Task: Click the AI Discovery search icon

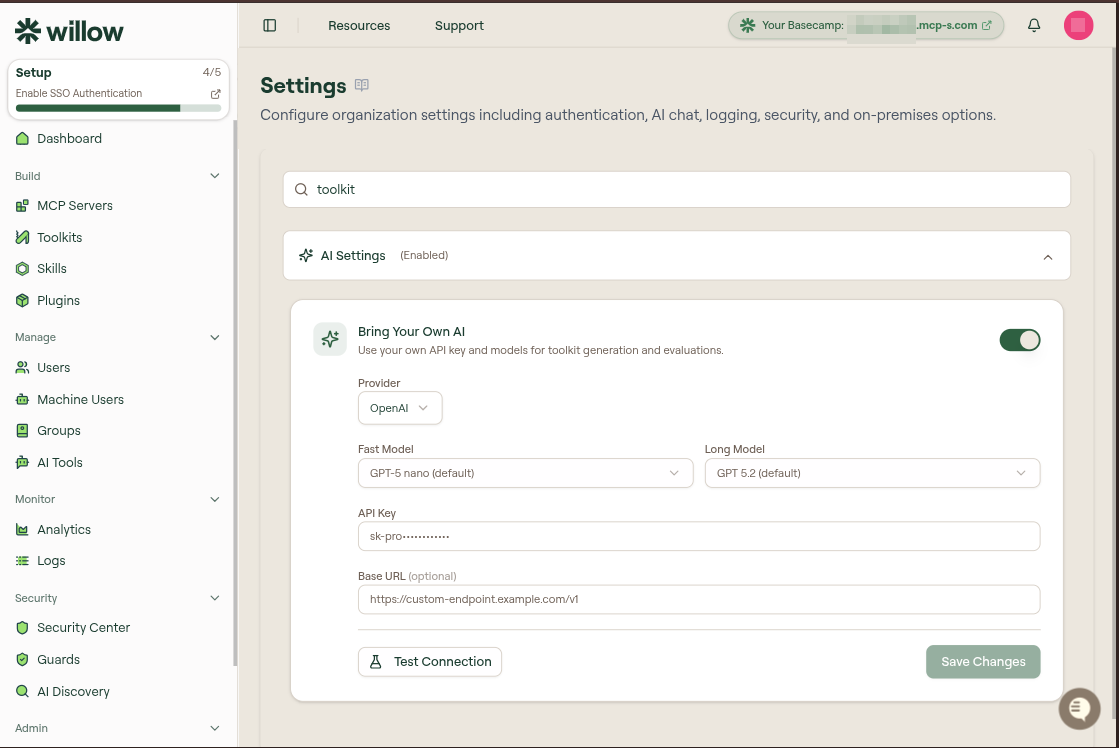Action: [x=22, y=691]
